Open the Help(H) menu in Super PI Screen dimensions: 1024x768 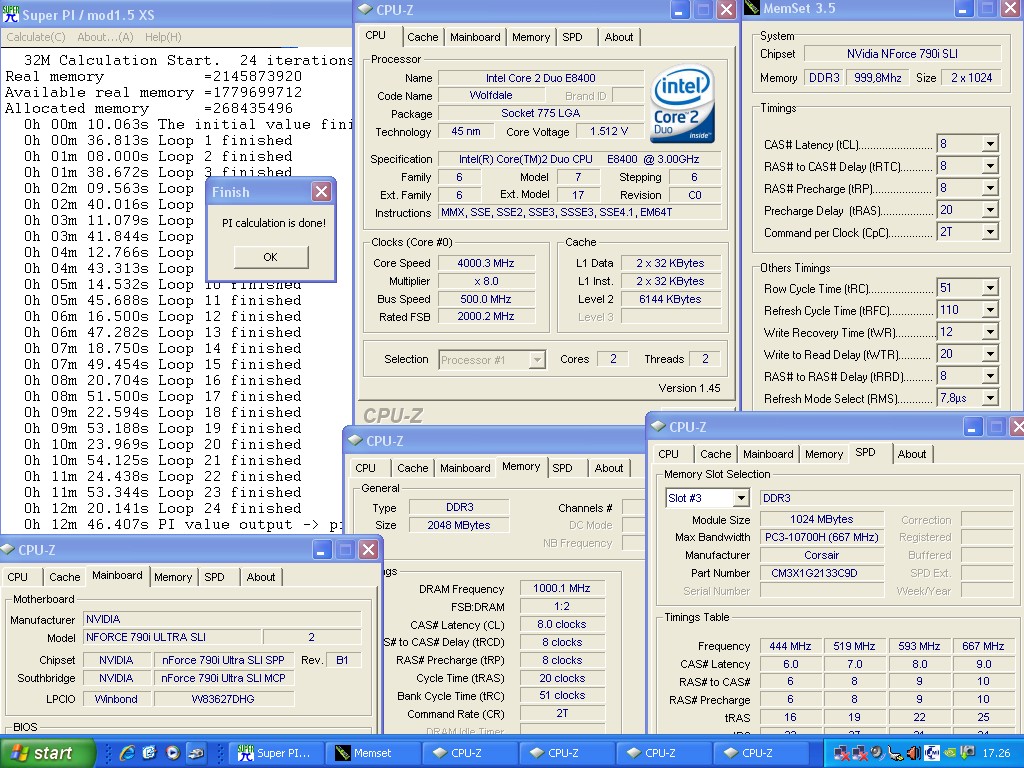(x=163, y=37)
